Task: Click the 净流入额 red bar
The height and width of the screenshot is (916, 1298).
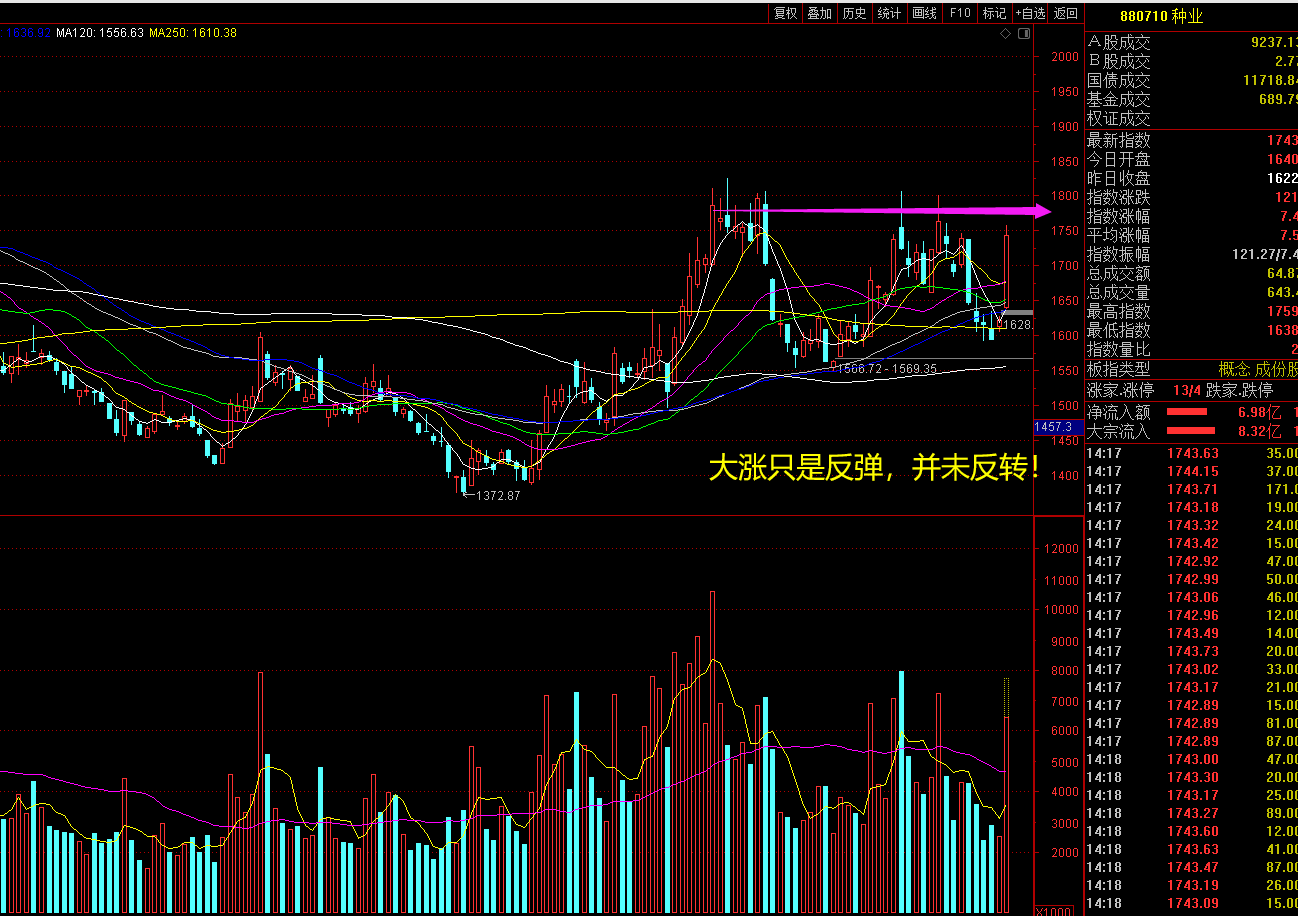Action: tap(1186, 412)
